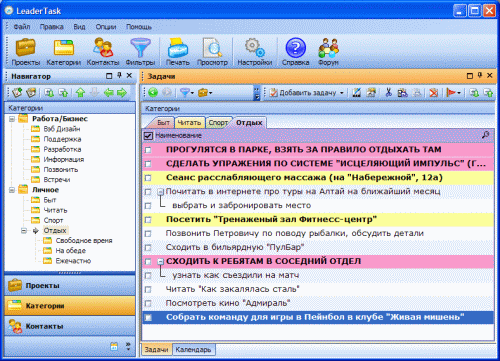Screen dimensions: 500x361
Task: Click the scissors cut icon
Action: [x=388, y=92]
